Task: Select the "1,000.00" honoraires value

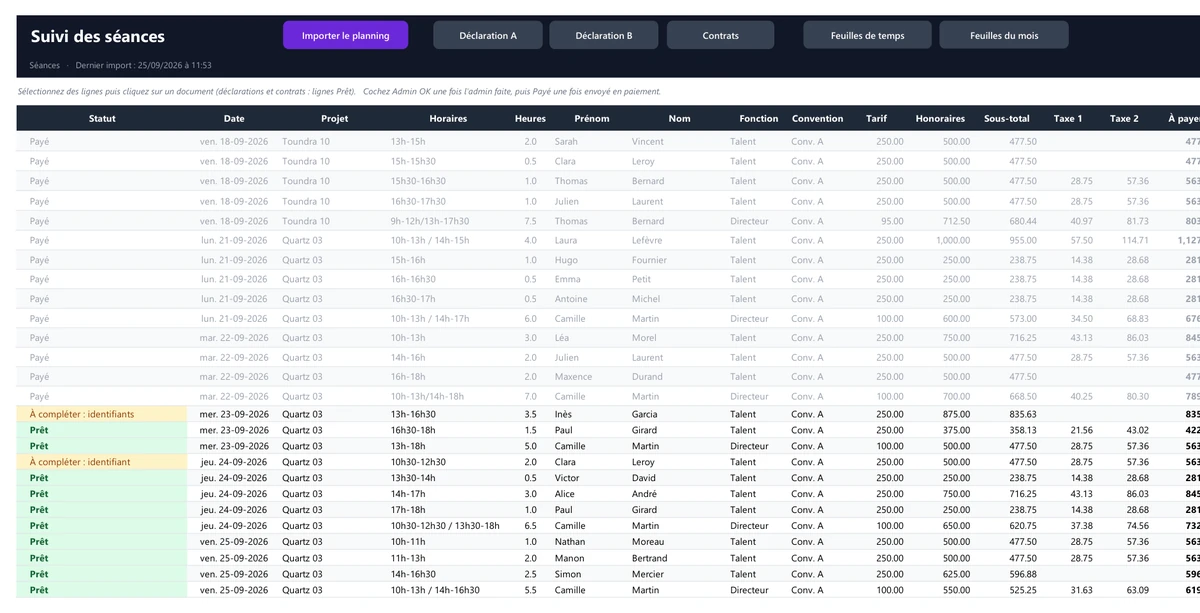Action: click(x=953, y=240)
